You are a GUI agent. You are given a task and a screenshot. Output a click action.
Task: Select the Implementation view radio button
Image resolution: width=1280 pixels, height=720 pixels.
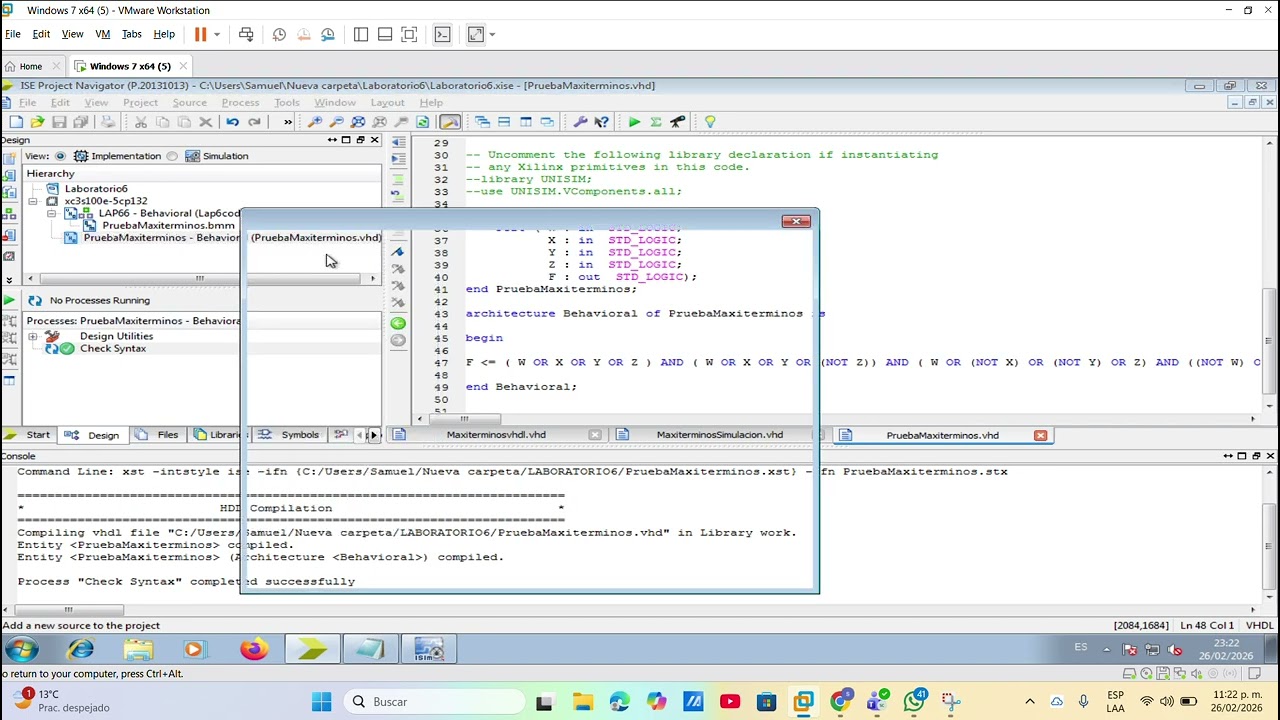point(60,156)
